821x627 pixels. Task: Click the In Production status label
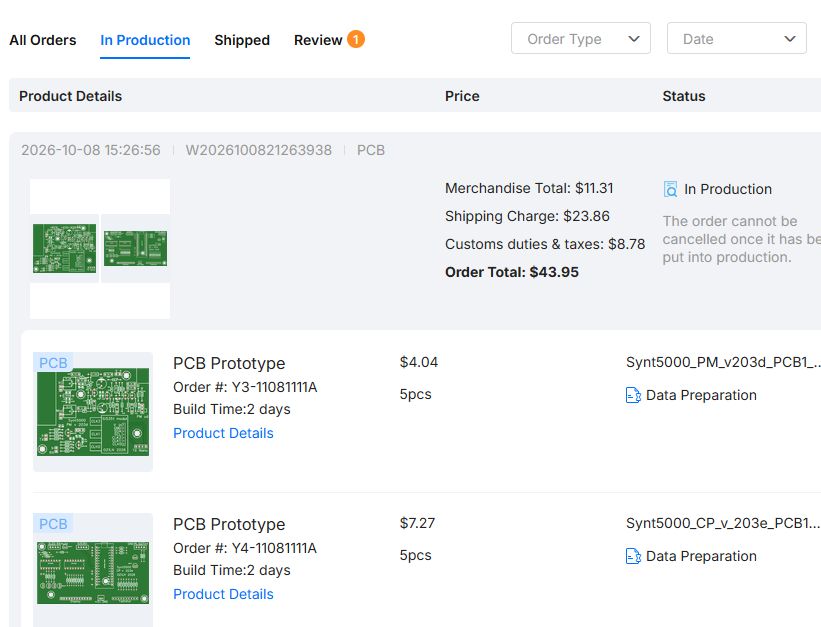[728, 189]
